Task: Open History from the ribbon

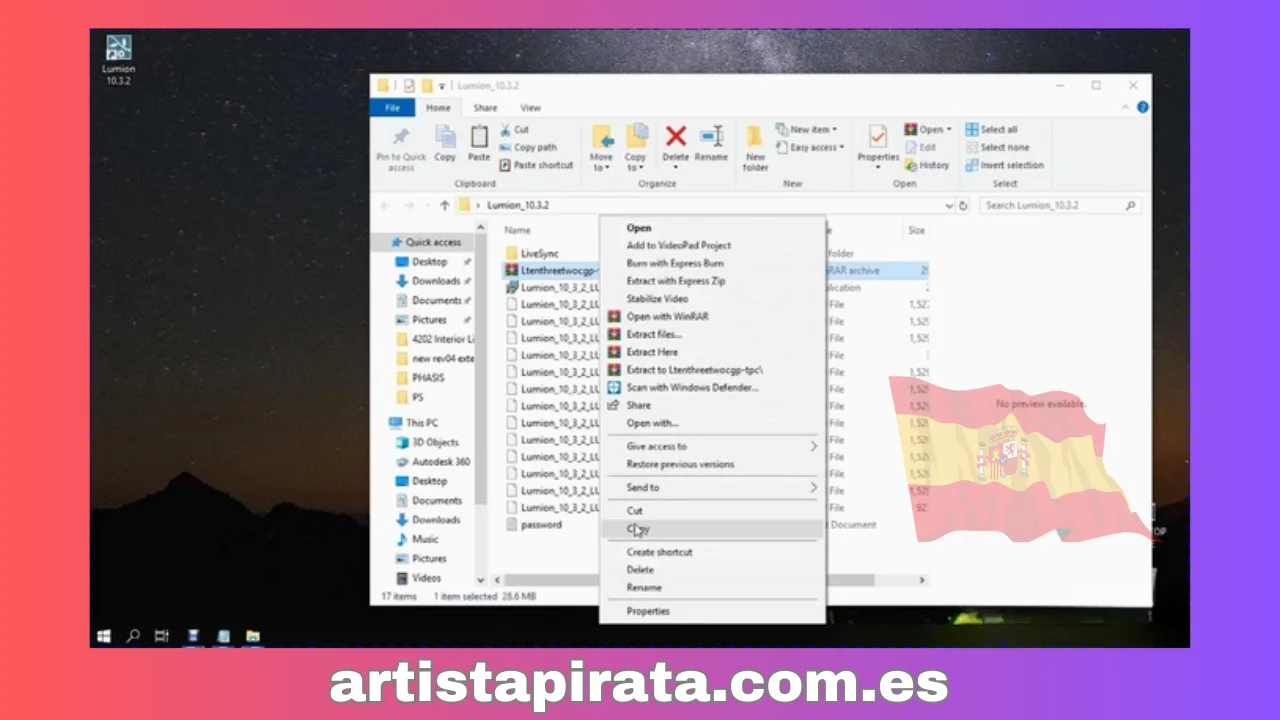Action: point(927,165)
